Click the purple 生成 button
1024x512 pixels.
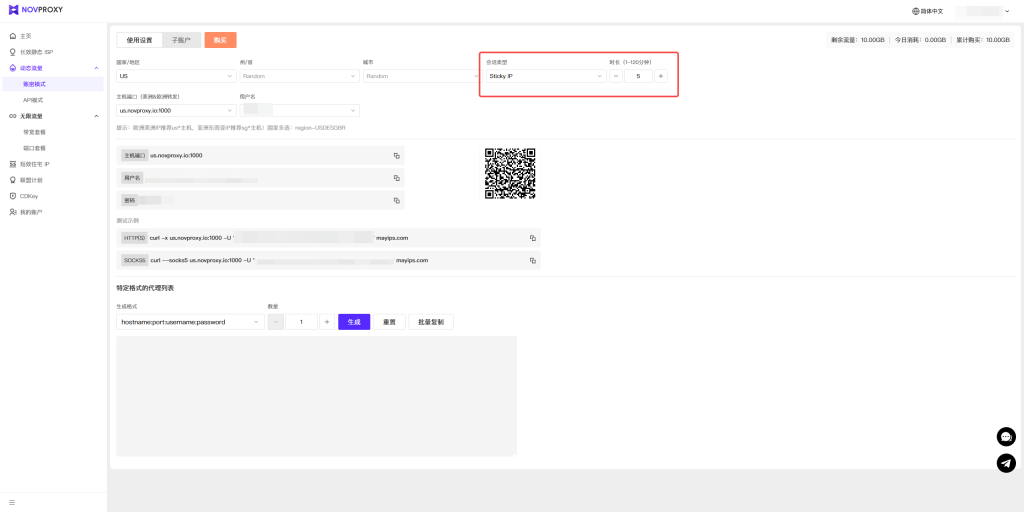point(354,322)
